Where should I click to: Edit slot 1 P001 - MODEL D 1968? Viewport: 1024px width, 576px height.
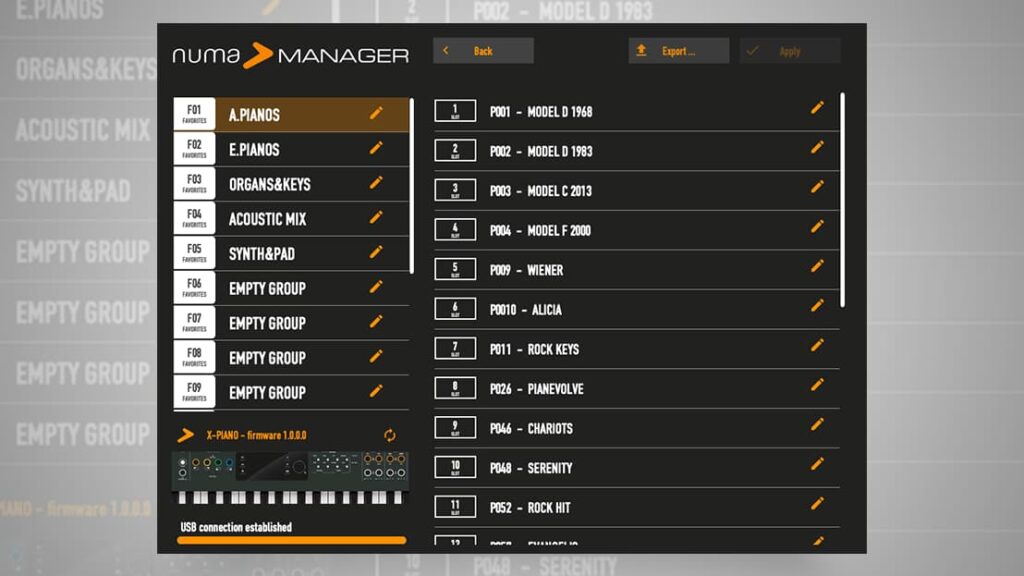coord(817,108)
